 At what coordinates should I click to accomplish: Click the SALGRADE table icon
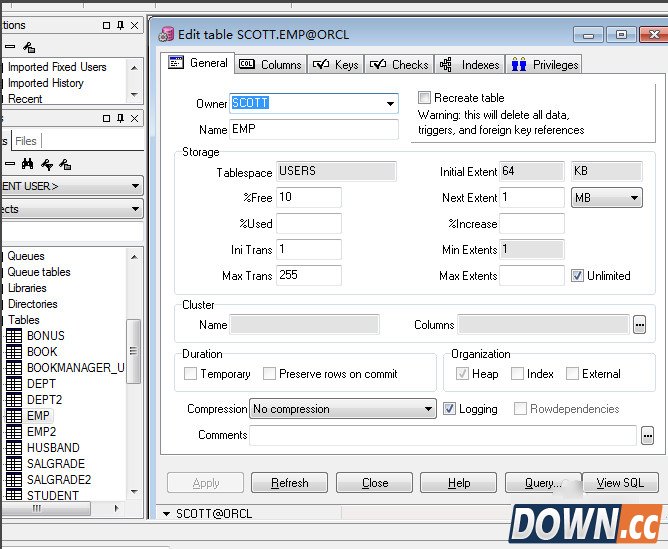[14, 464]
